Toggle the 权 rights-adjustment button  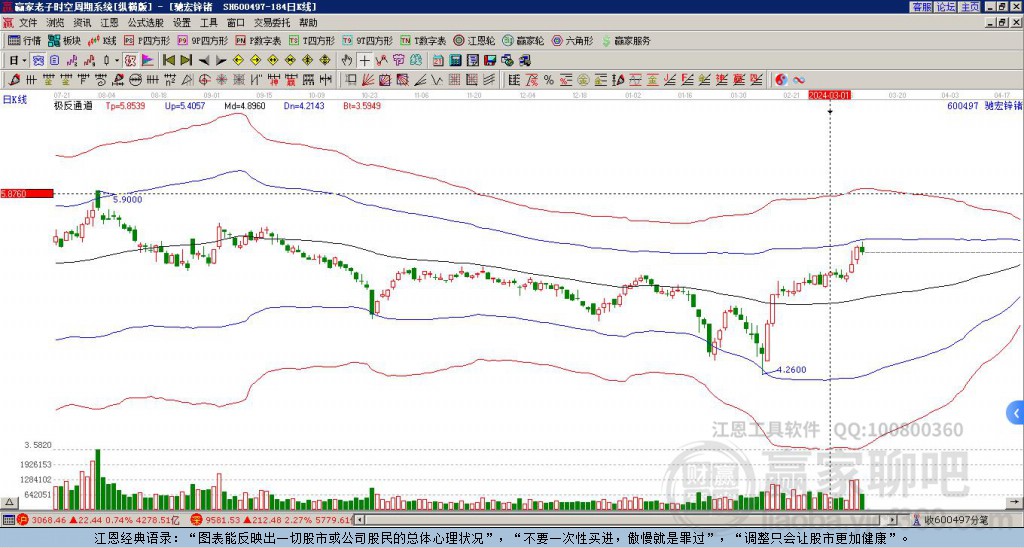[130, 60]
